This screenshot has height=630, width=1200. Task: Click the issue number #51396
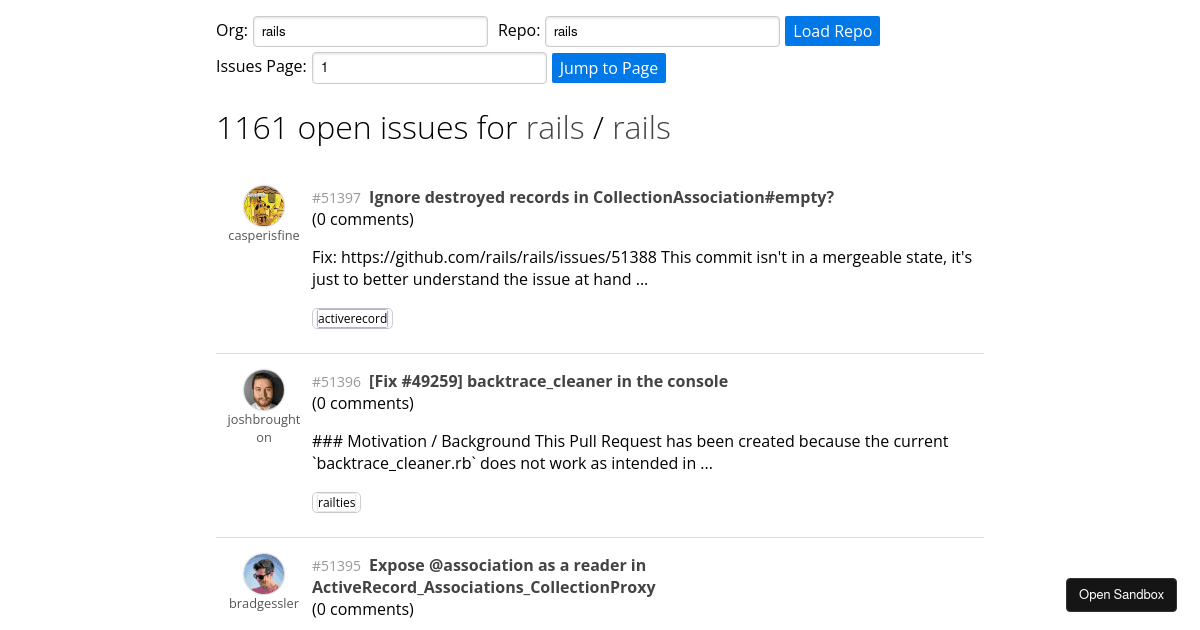[336, 381]
